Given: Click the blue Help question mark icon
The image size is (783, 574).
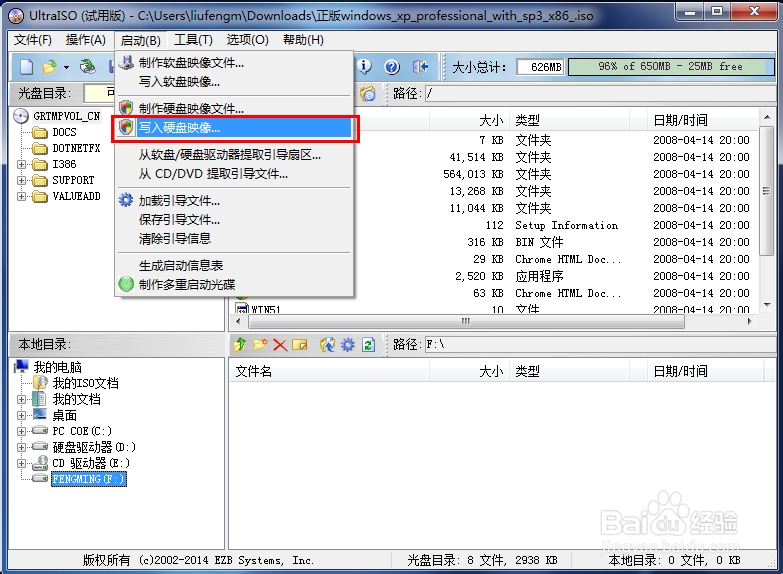Looking at the screenshot, I should pyautogui.click(x=392, y=66).
